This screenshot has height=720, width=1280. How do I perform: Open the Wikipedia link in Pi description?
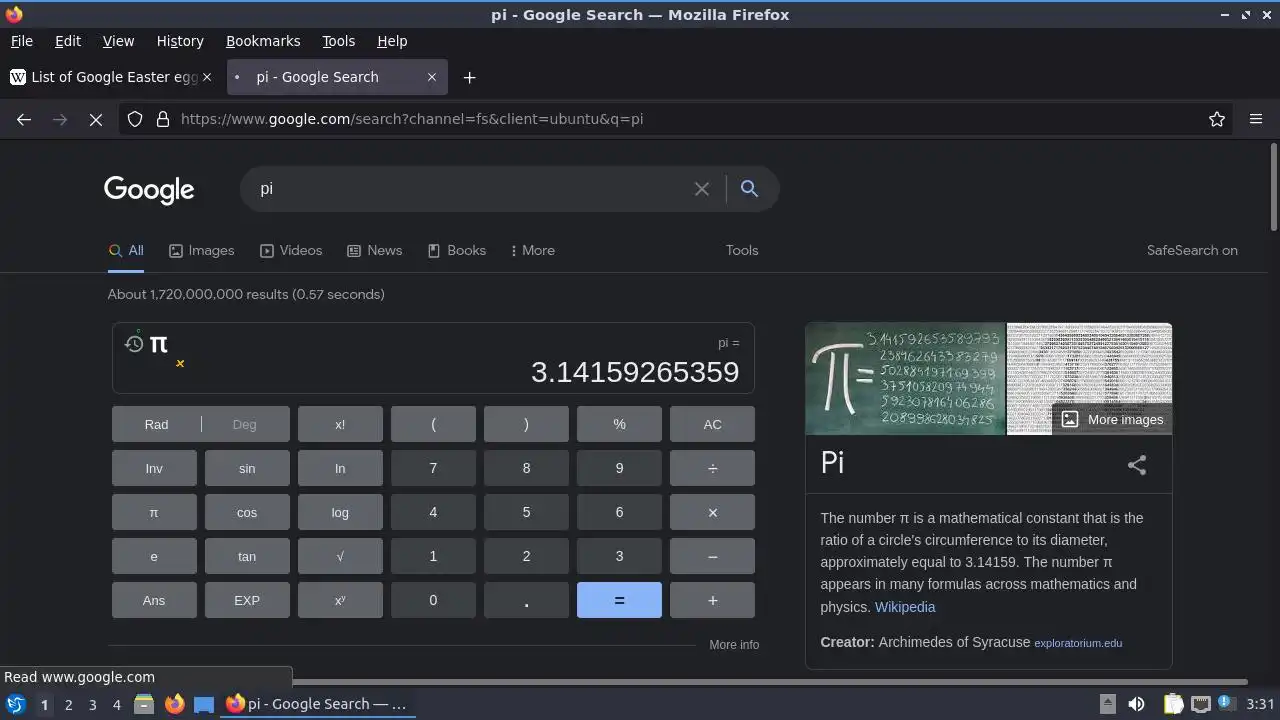point(905,607)
